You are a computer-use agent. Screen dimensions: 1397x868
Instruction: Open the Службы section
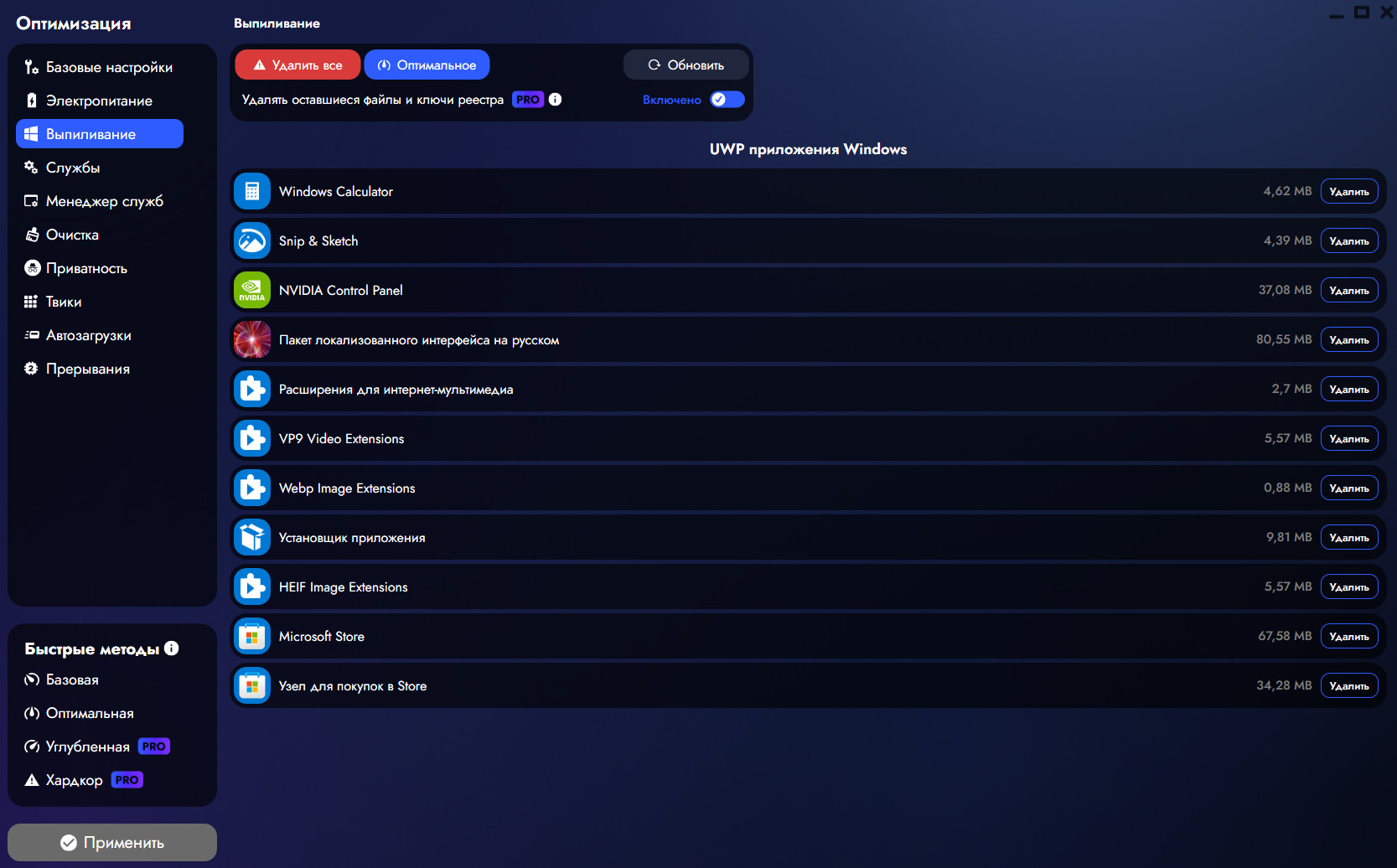click(99, 168)
